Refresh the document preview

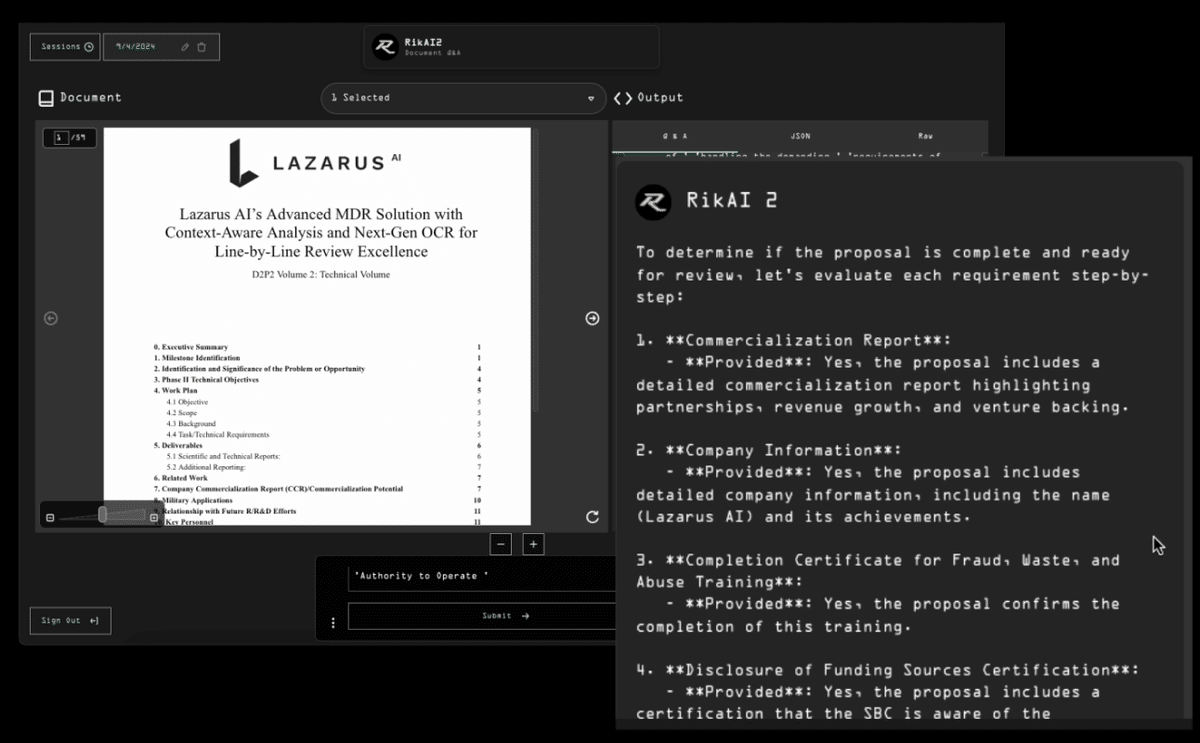(x=592, y=517)
